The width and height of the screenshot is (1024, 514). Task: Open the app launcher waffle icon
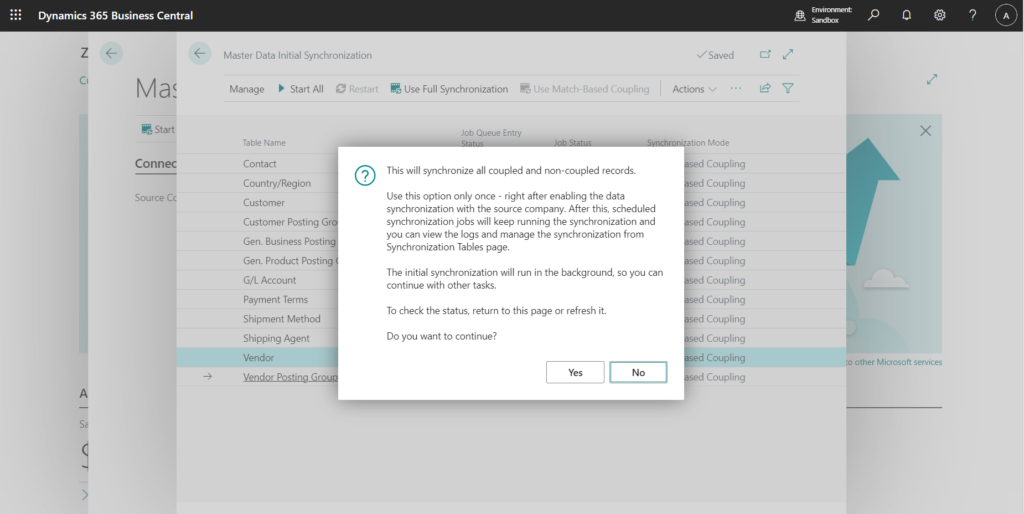(16, 15)
